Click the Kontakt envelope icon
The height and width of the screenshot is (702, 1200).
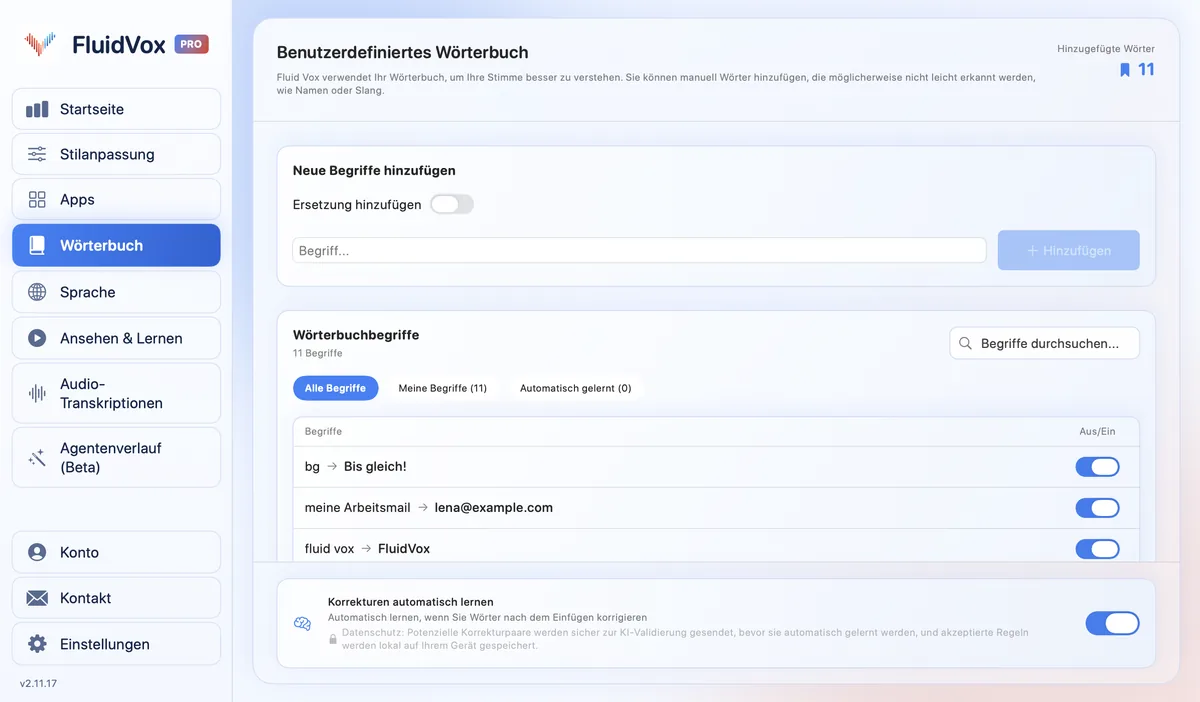click(37, 598)
